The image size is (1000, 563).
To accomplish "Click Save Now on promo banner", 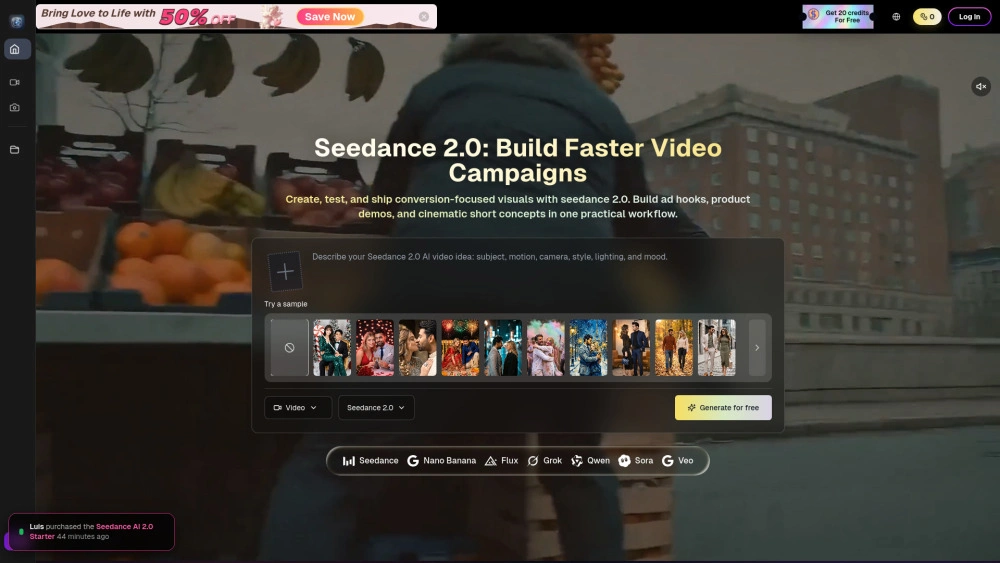I will (330, 17).
